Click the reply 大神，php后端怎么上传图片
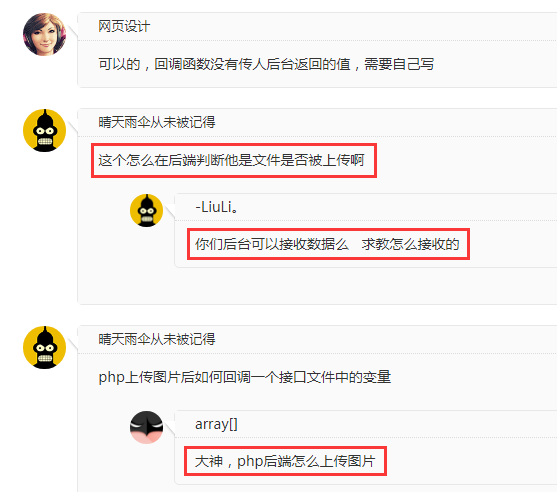The height and width of the screenshot is (492, 557). tap(285, 461)
